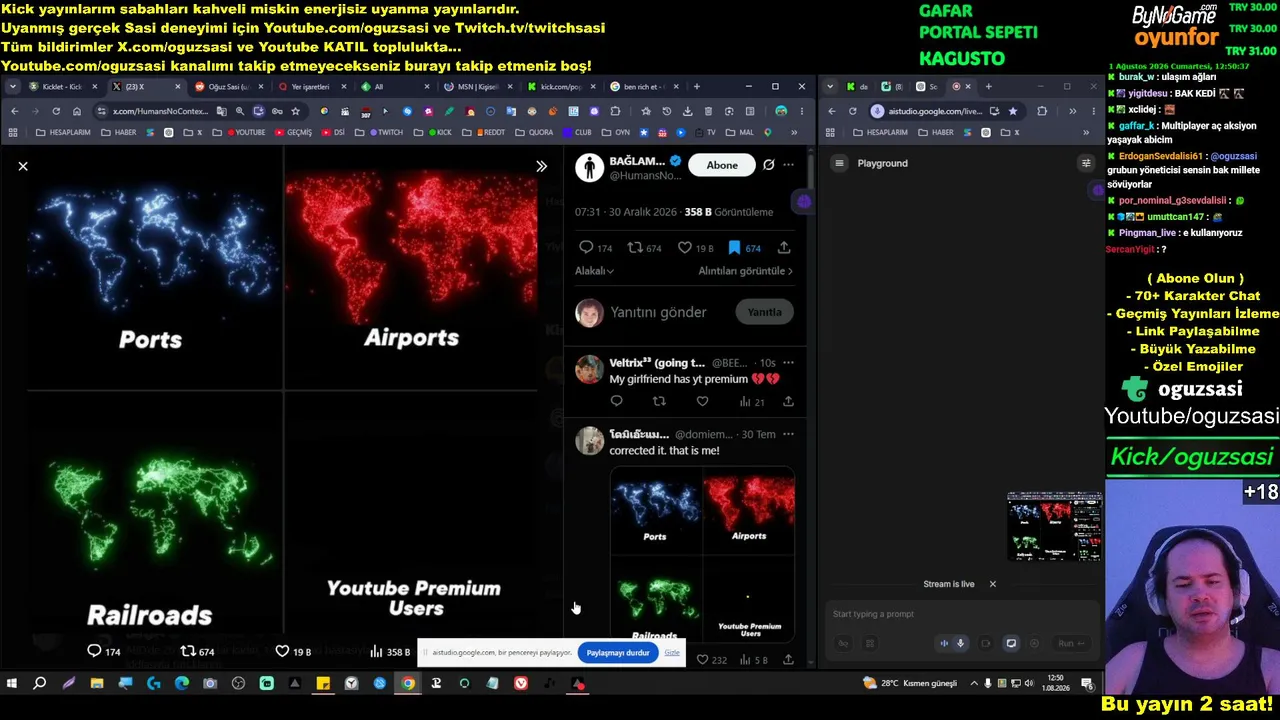Reload the X page in left browser
This screenshot has height=720, width=1280.
[x=56, y=111]
